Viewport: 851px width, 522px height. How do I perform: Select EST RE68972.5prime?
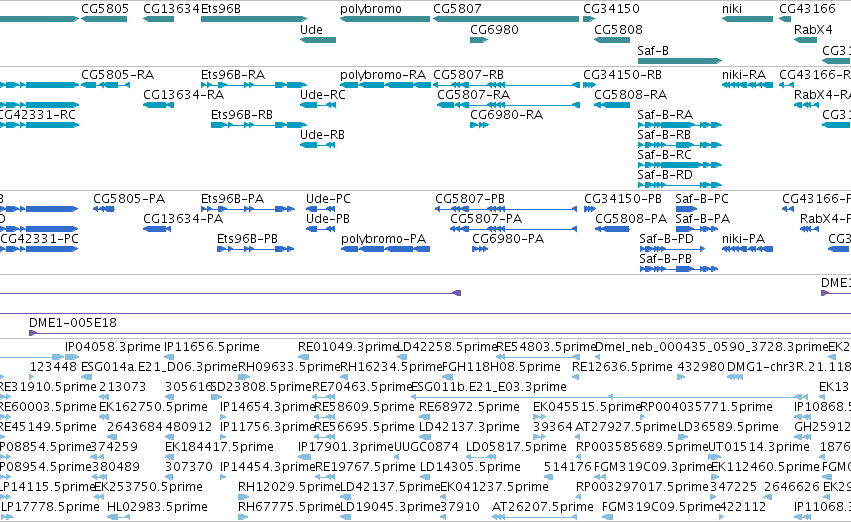[x=469, y=408]
